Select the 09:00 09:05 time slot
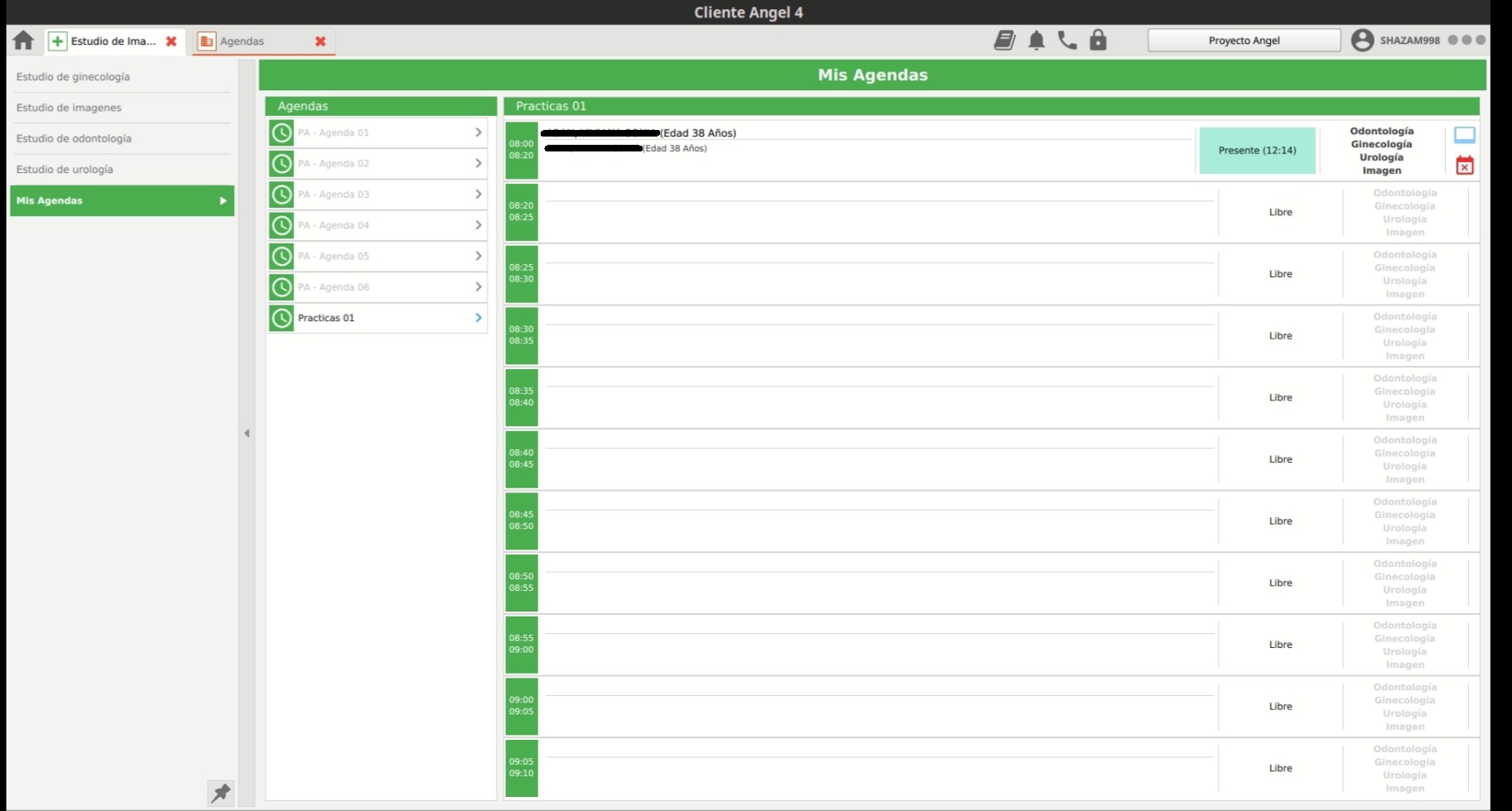Screen dimensions: 1512x811 click(522, 706)
